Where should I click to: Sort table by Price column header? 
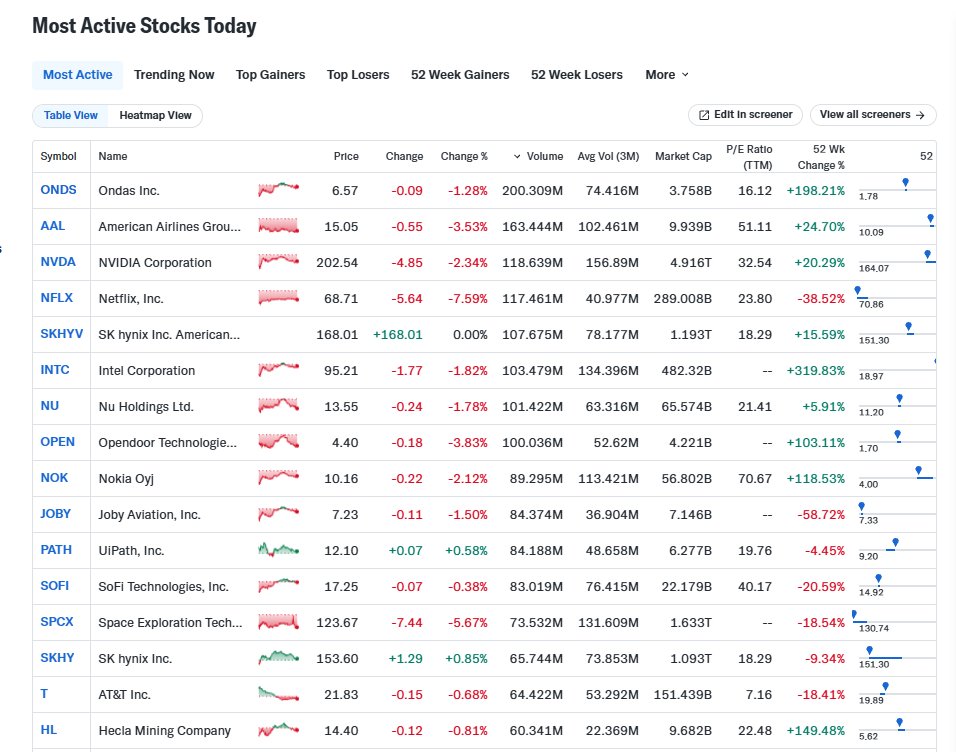point(346,157)
